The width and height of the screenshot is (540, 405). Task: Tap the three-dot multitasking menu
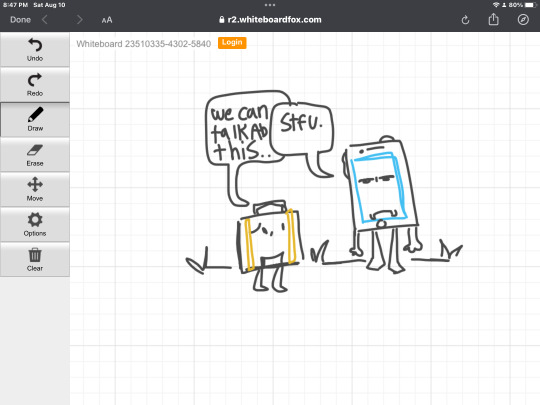[x=270, y=5]
